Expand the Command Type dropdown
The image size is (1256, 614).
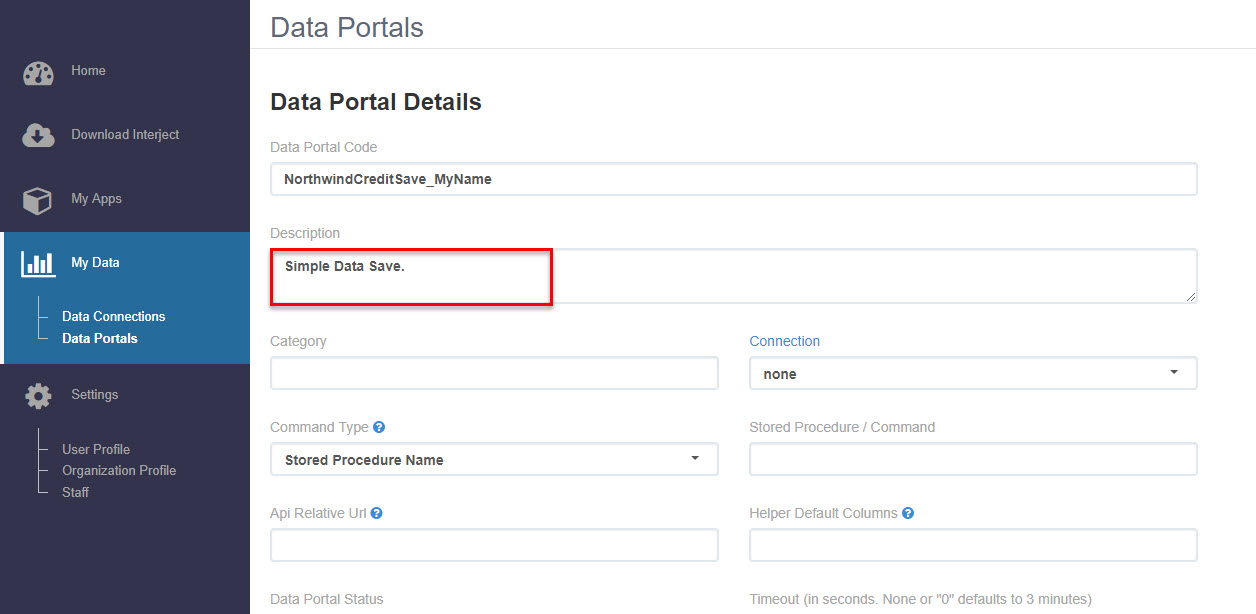click(494, 459)
